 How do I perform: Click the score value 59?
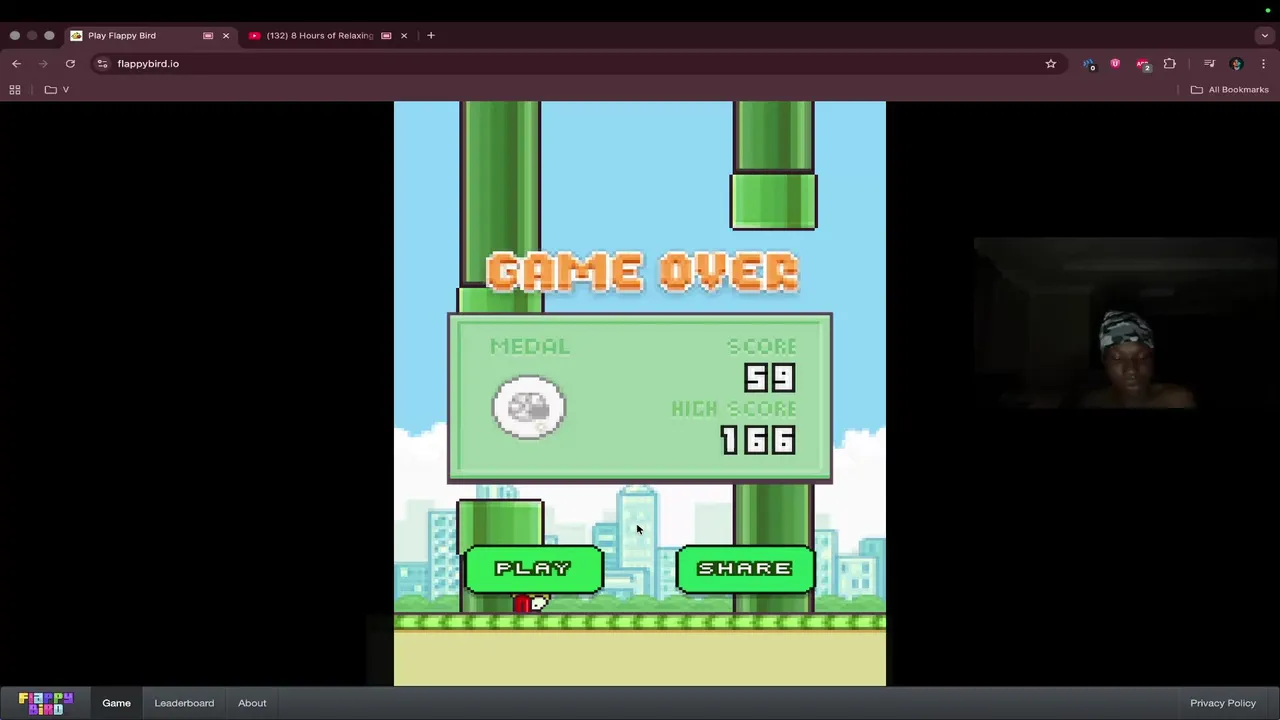pos(769,378)
